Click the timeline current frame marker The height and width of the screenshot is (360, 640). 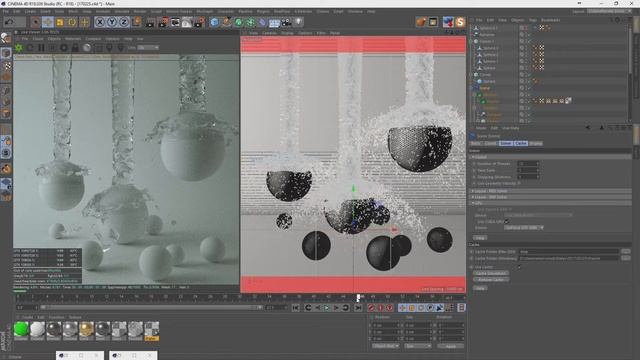358,298
